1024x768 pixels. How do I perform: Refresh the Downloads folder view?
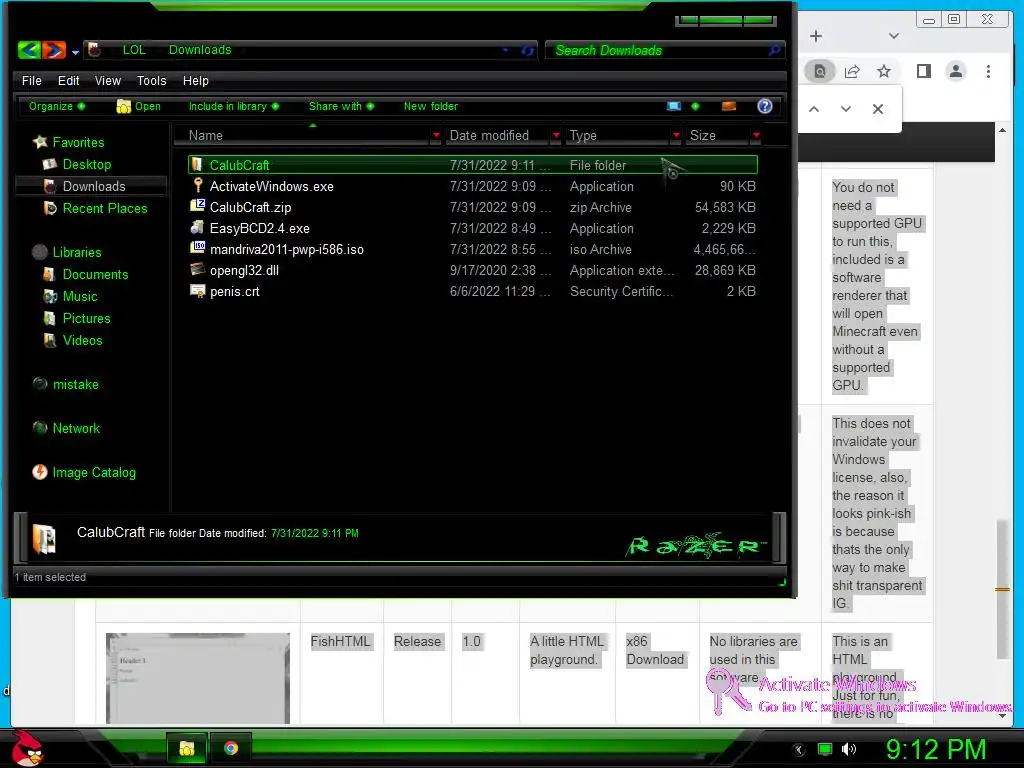point(527,50)
